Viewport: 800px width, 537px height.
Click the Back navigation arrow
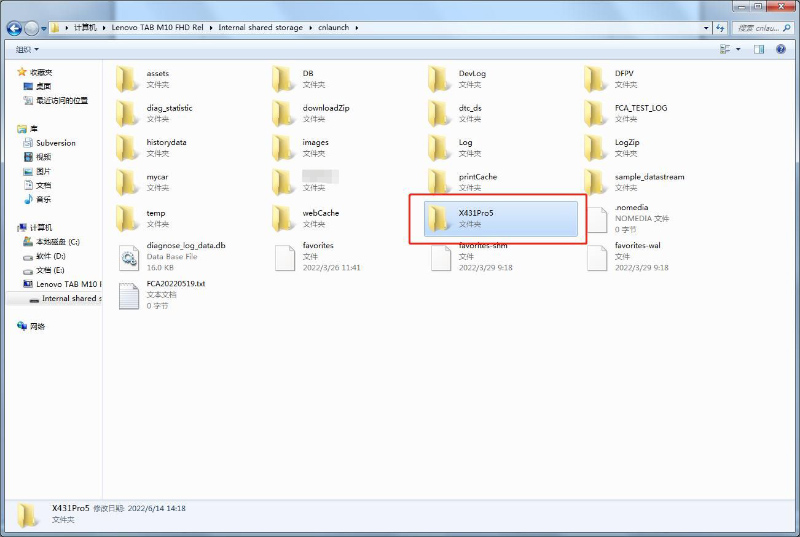pyautogui.click(x=14, y=28)
